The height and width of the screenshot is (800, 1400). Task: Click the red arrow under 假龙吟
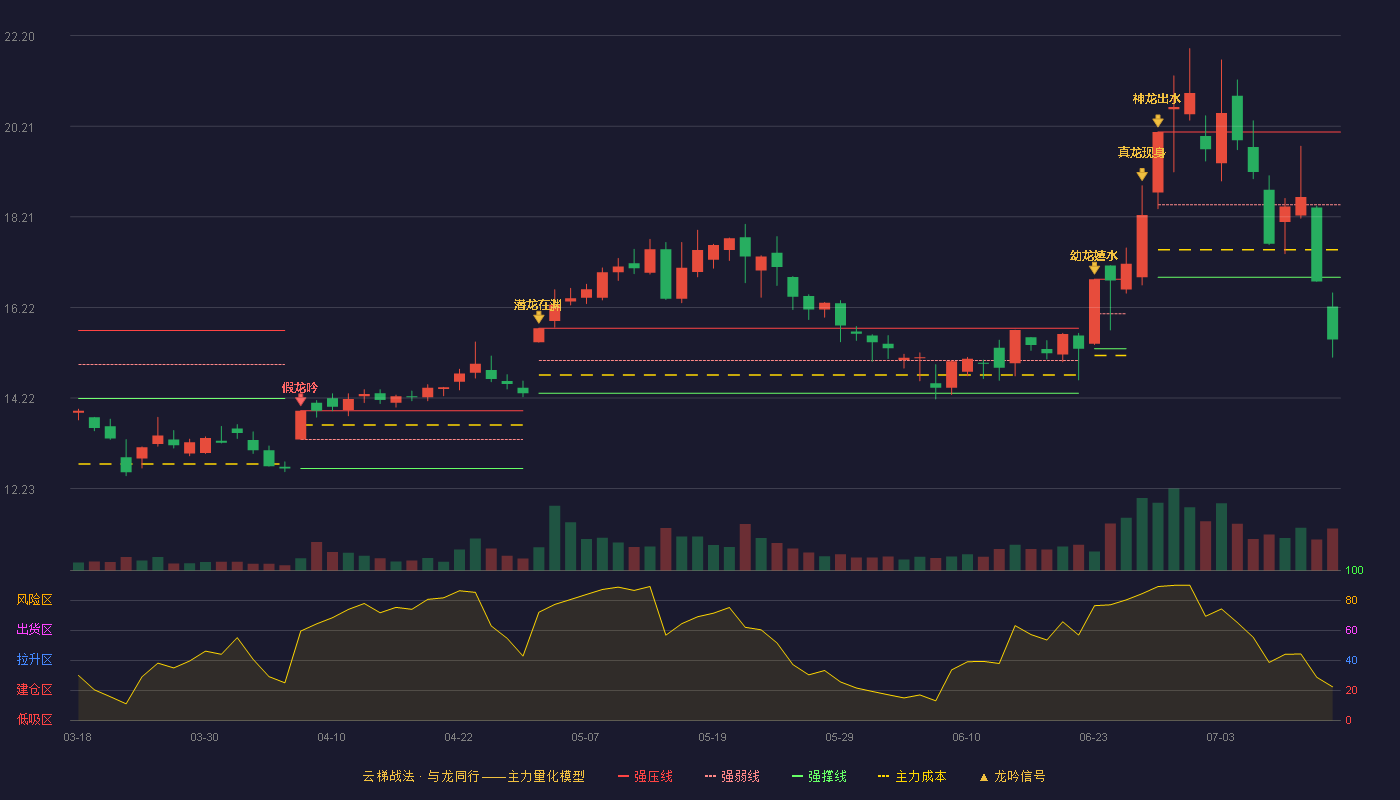pyautogui.click(x=301, y=399)
